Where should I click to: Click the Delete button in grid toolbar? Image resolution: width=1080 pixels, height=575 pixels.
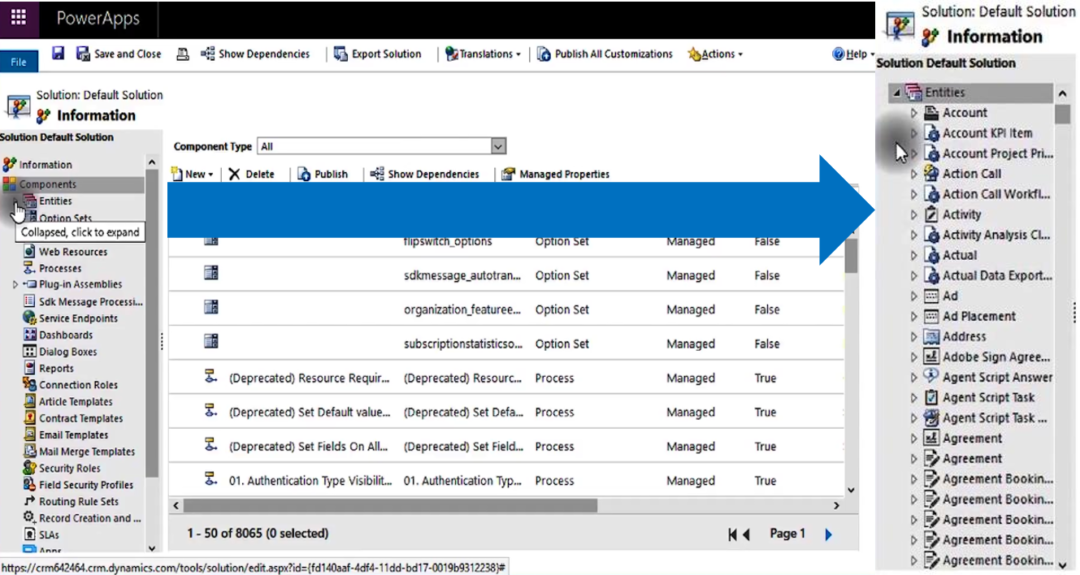coord(251,174)
